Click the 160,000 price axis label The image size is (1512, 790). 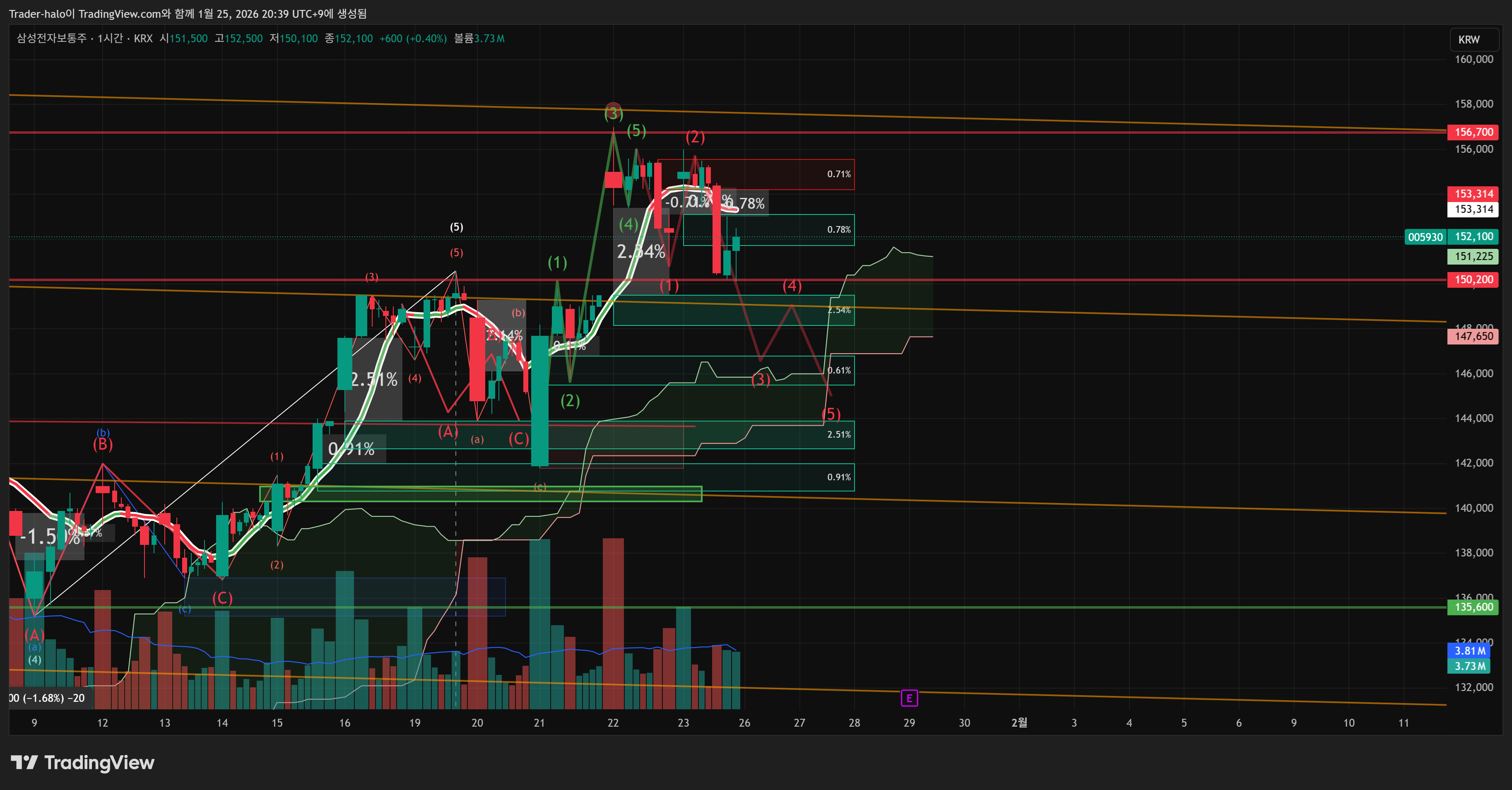pyautogui.click(x=1474, y=59)
